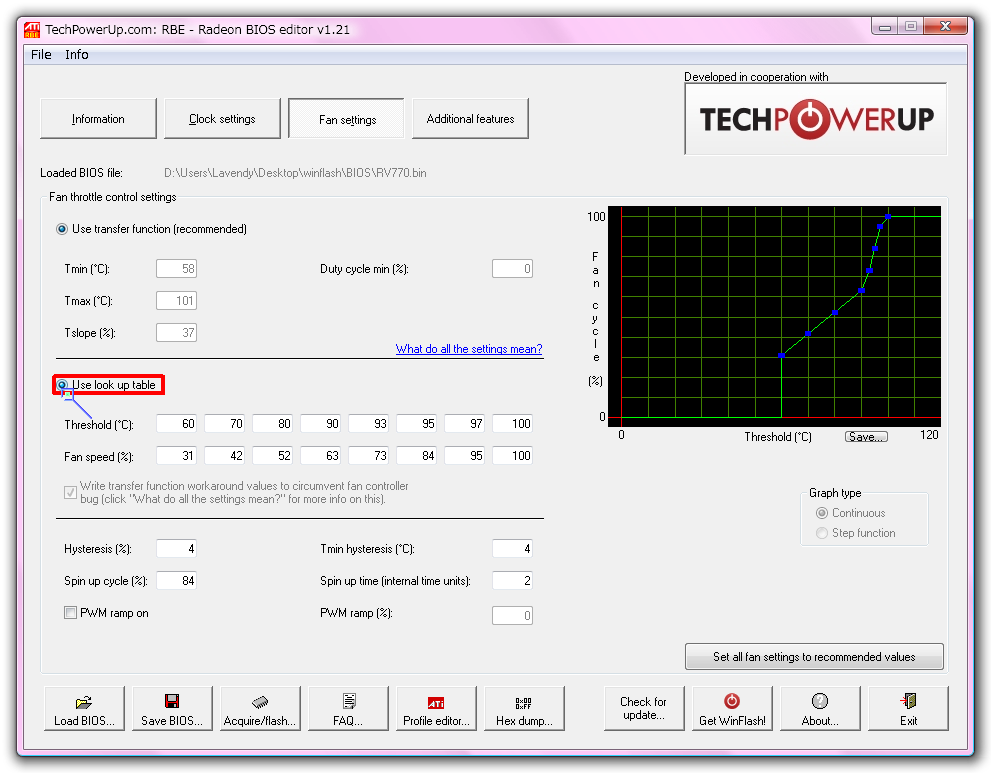Viewport: 991px width, 773px height.
Task: Click the Check for update... button
Action: [x=643, y=709]
